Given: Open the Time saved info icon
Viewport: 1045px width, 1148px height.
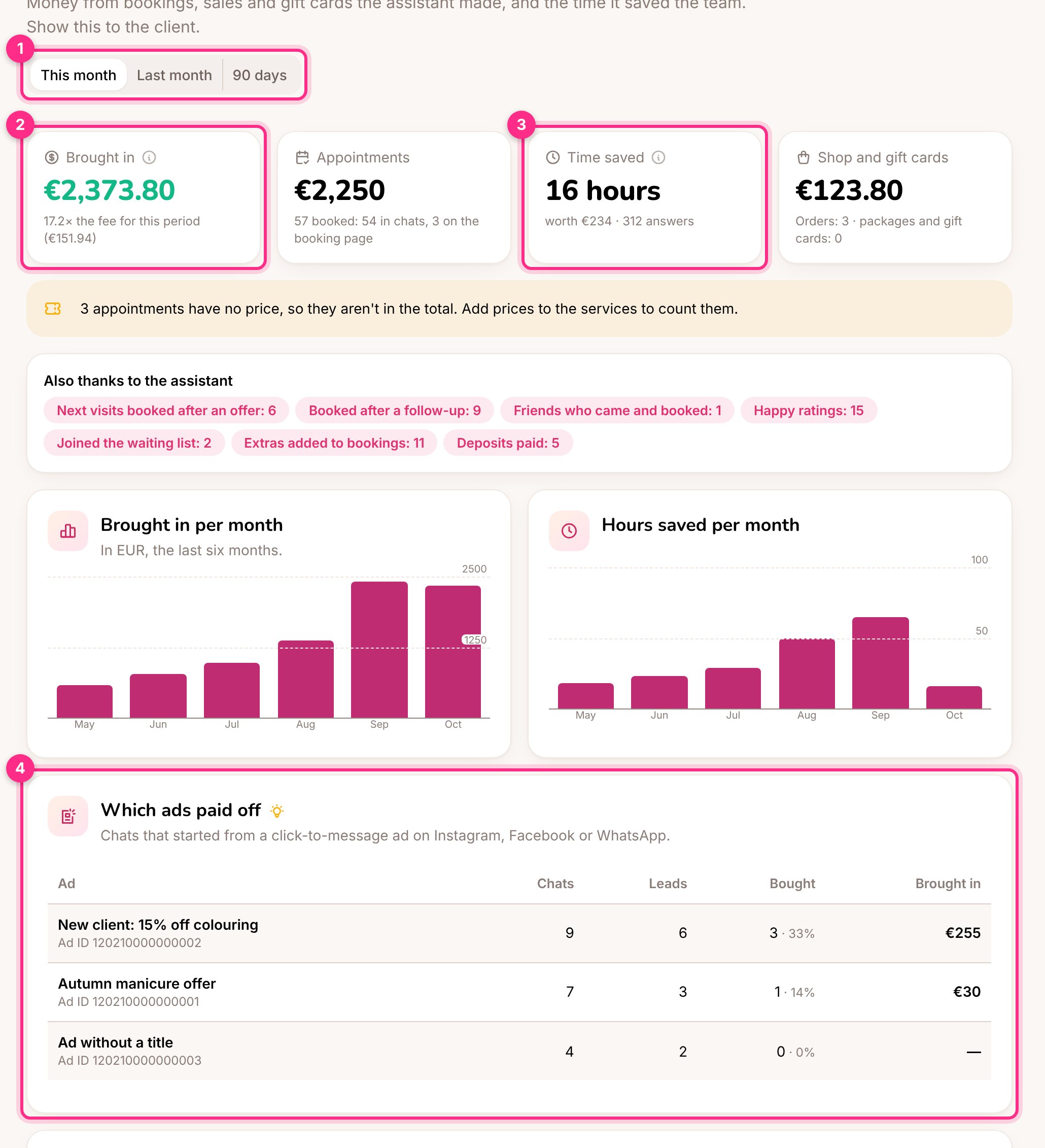Looking at the screenshot, I should coord(658,158).
